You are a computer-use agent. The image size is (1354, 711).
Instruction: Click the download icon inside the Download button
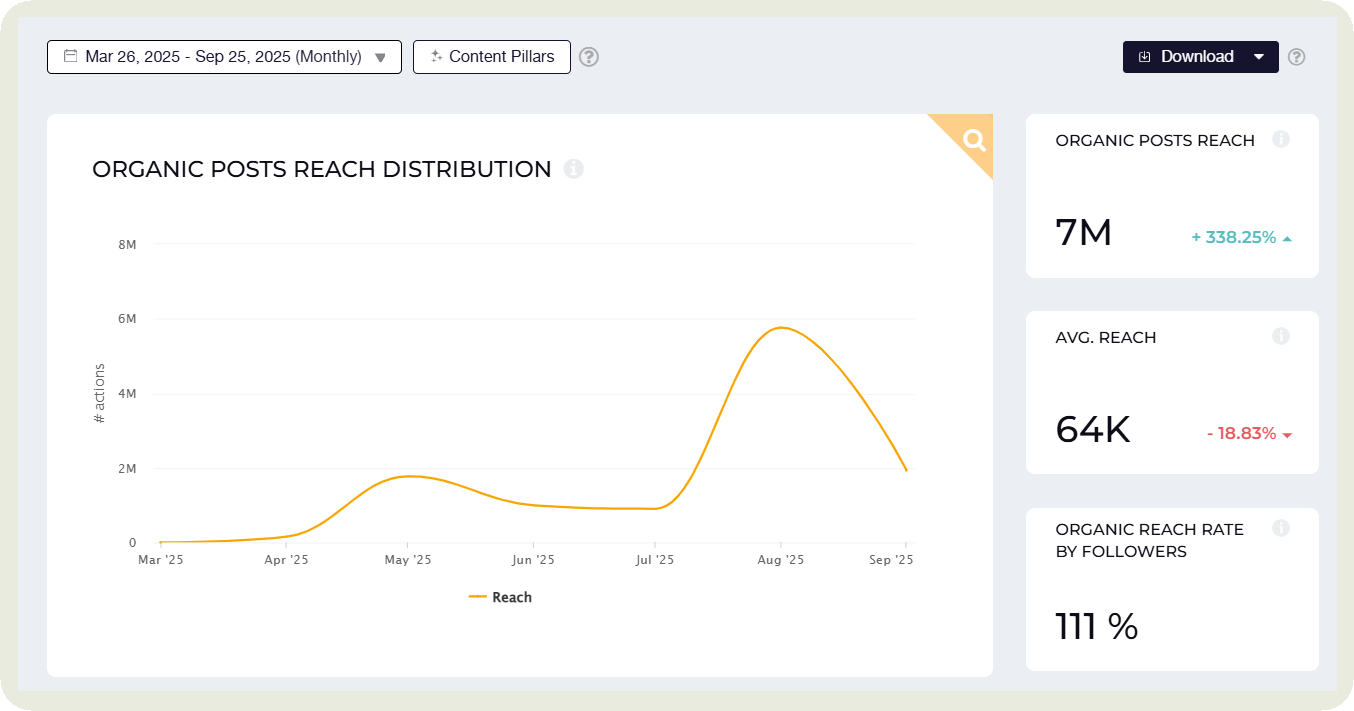pos(1145,57)
